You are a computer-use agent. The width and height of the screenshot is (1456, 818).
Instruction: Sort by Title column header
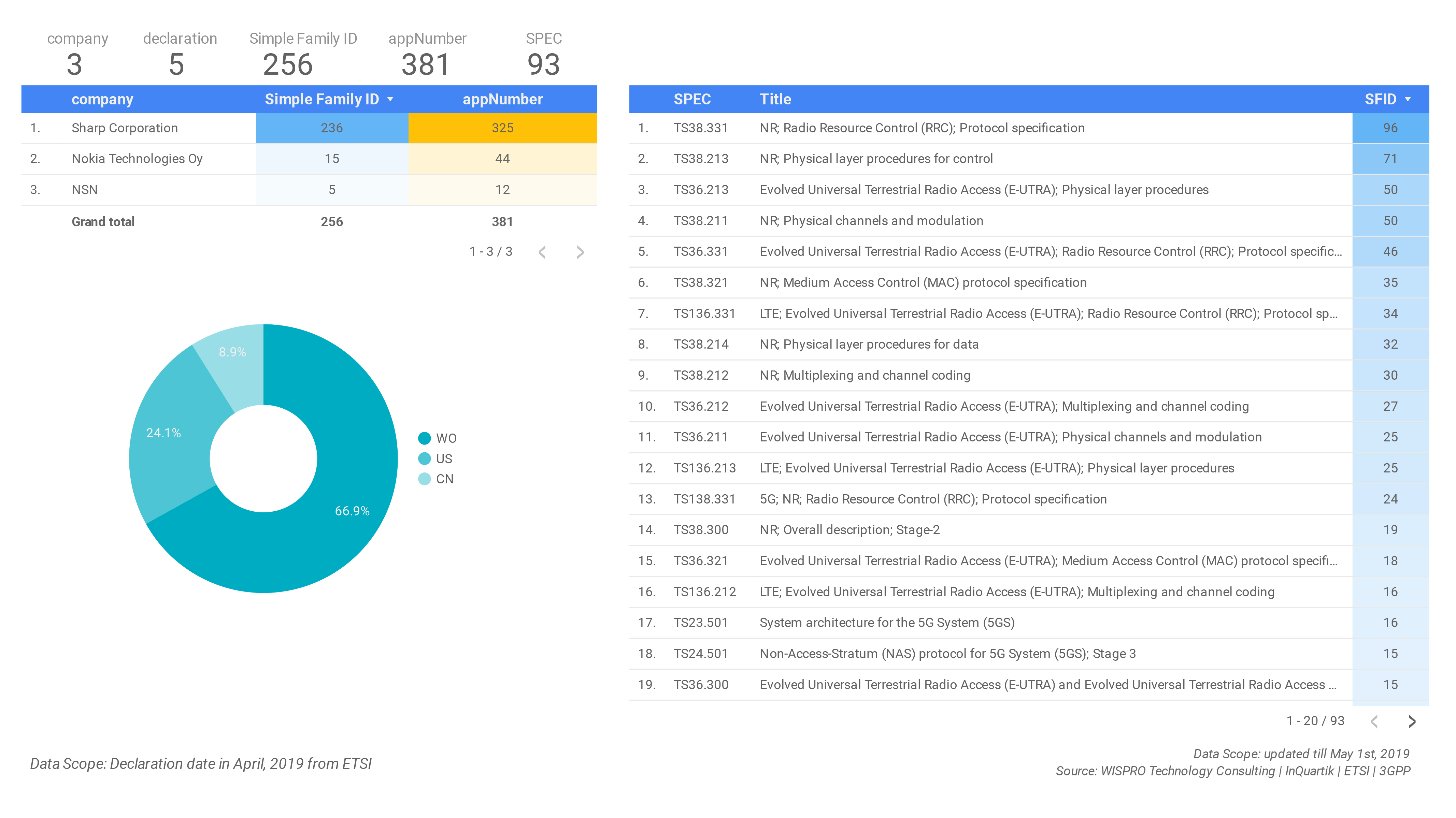775,99
